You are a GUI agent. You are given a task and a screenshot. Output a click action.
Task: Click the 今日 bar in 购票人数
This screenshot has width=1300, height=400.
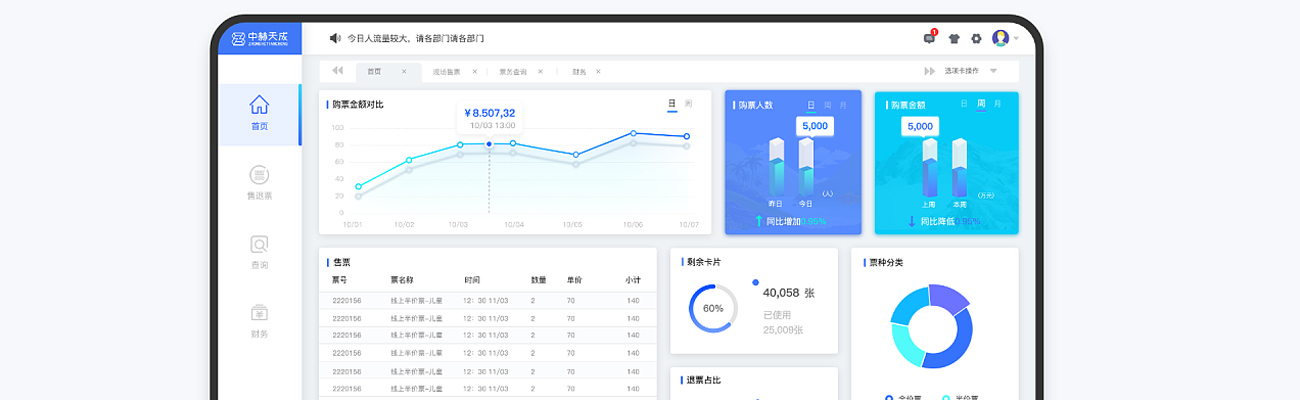coord(805,166)
